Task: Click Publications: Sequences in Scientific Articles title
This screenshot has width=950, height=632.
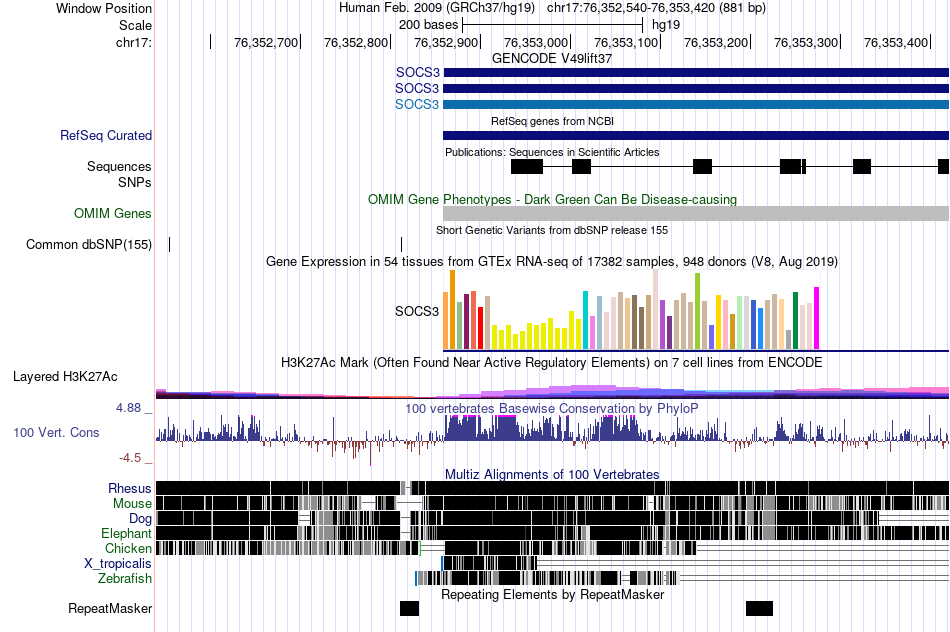Action: coord(552,152)
